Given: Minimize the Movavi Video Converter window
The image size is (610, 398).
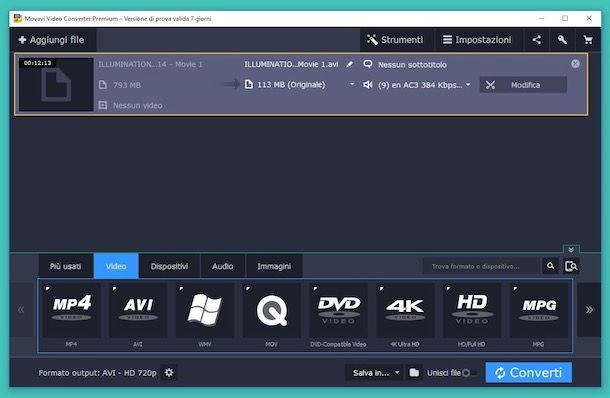Looking at the screenshot, I should pos(542,18).
